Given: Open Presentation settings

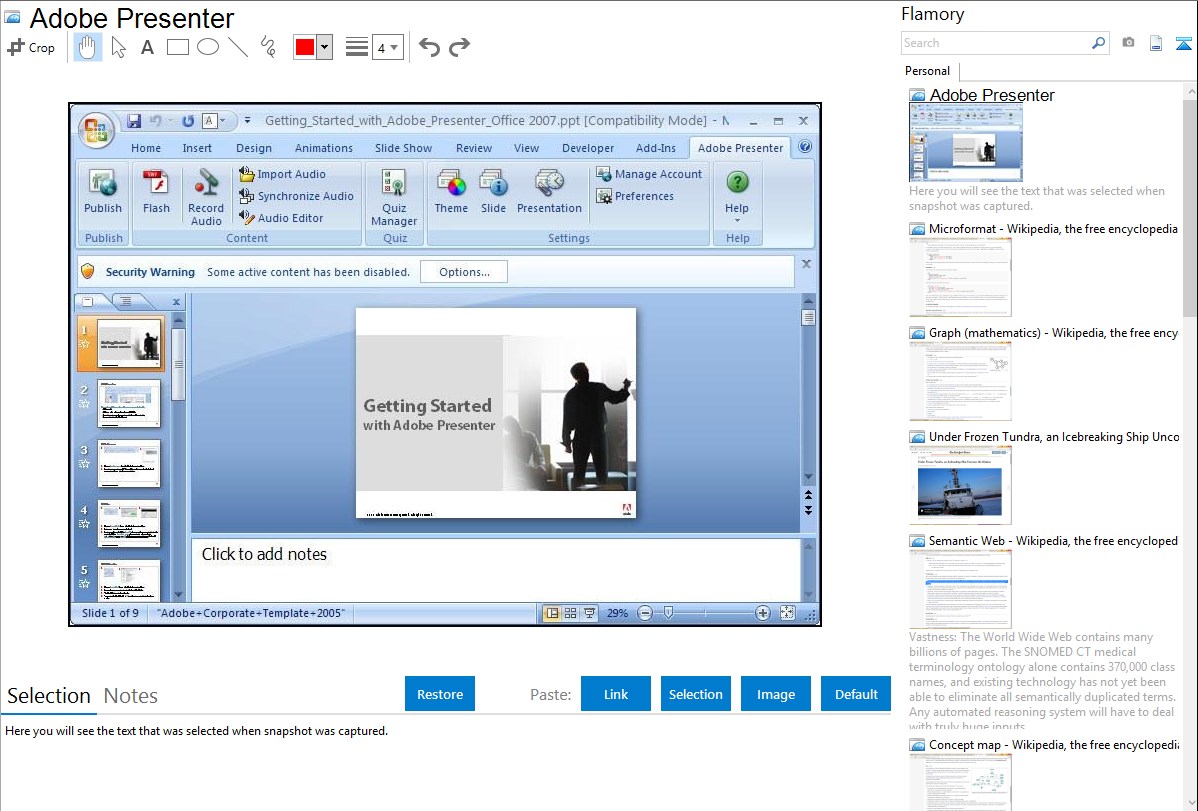Looking at the screenshot, I should point(549,191).
